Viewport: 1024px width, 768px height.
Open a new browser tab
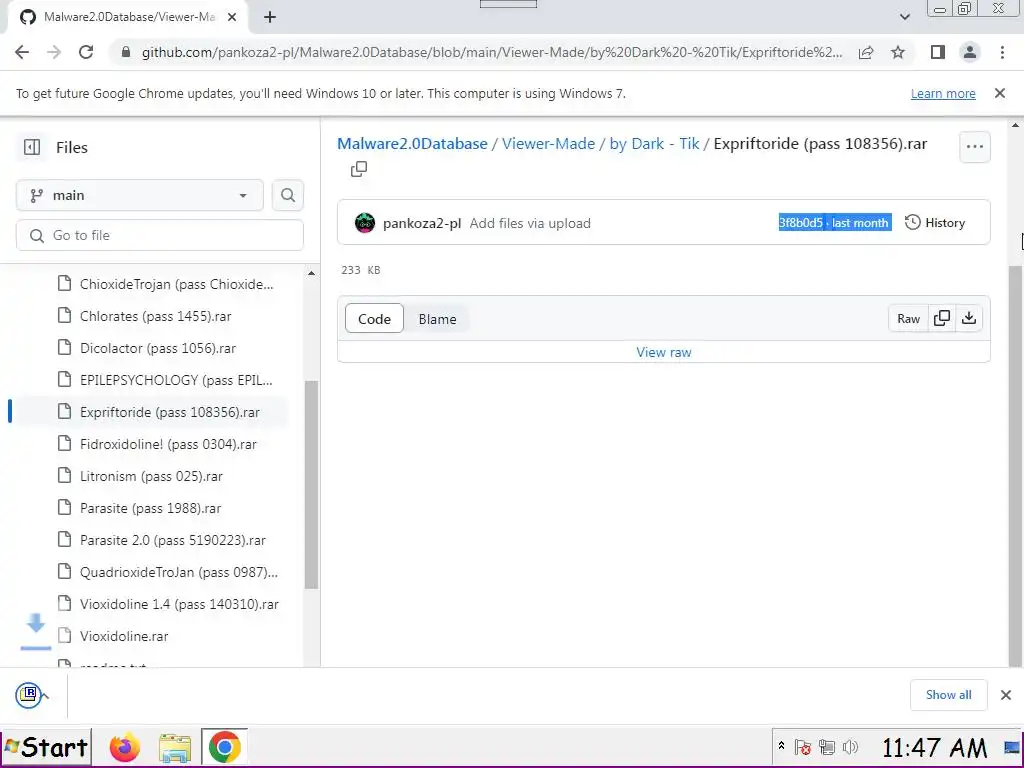pos(270,18)
